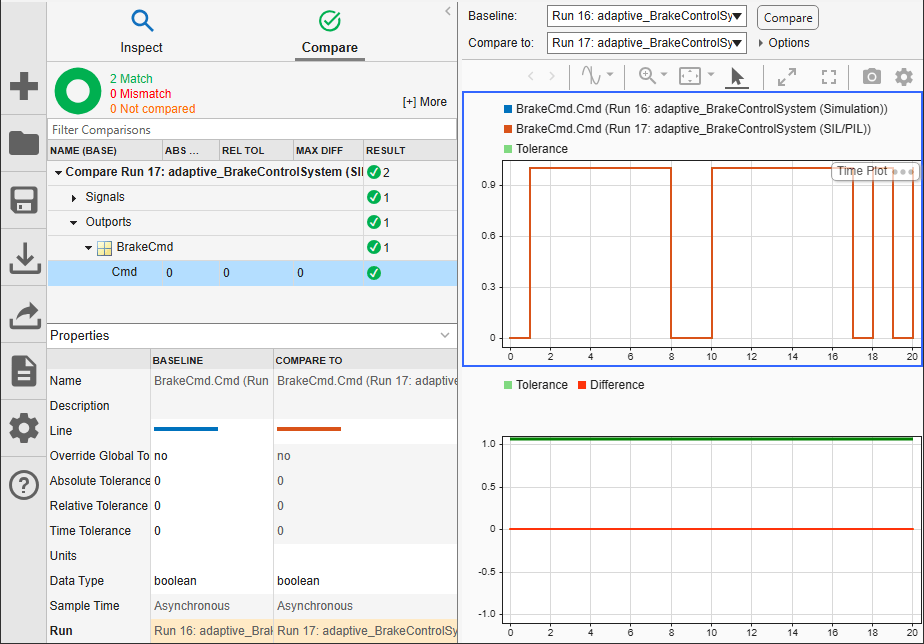Click the RESULT column header
Image resolution: width=924 pixels, height=644 pixels.
click(x=410, y=150)
